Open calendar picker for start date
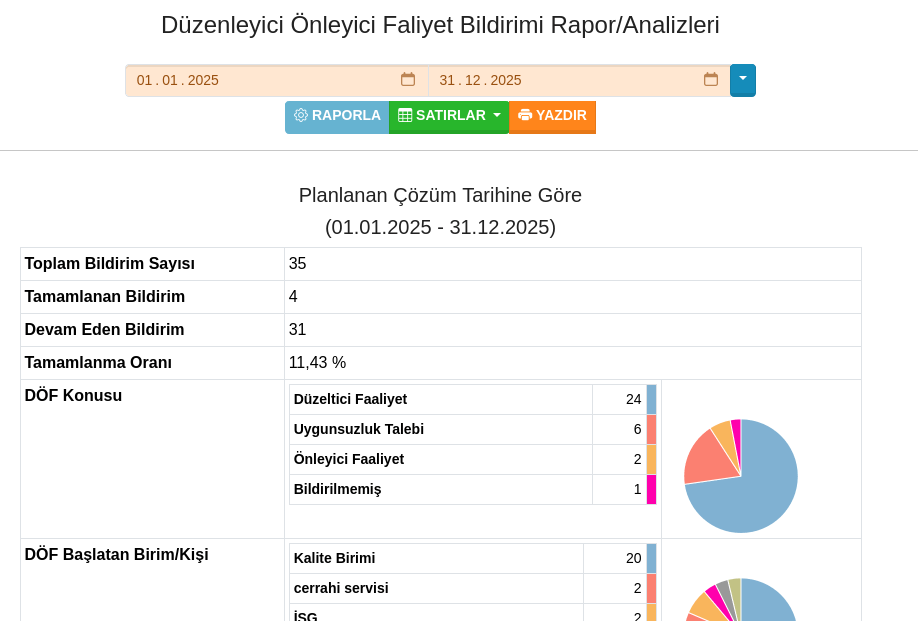The height and width of the screenshot is (621, 918). pyautogui.click(x=408, y=80)
